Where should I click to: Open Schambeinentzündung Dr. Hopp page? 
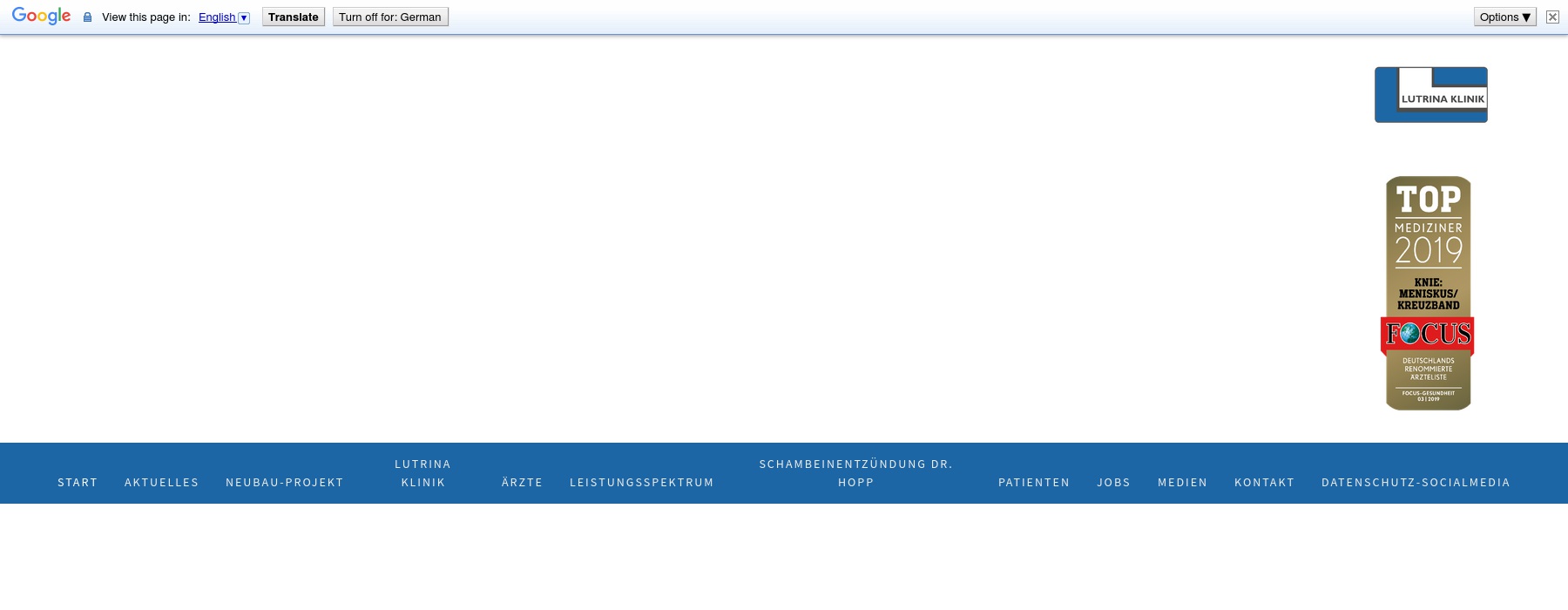tap(855, 473)
